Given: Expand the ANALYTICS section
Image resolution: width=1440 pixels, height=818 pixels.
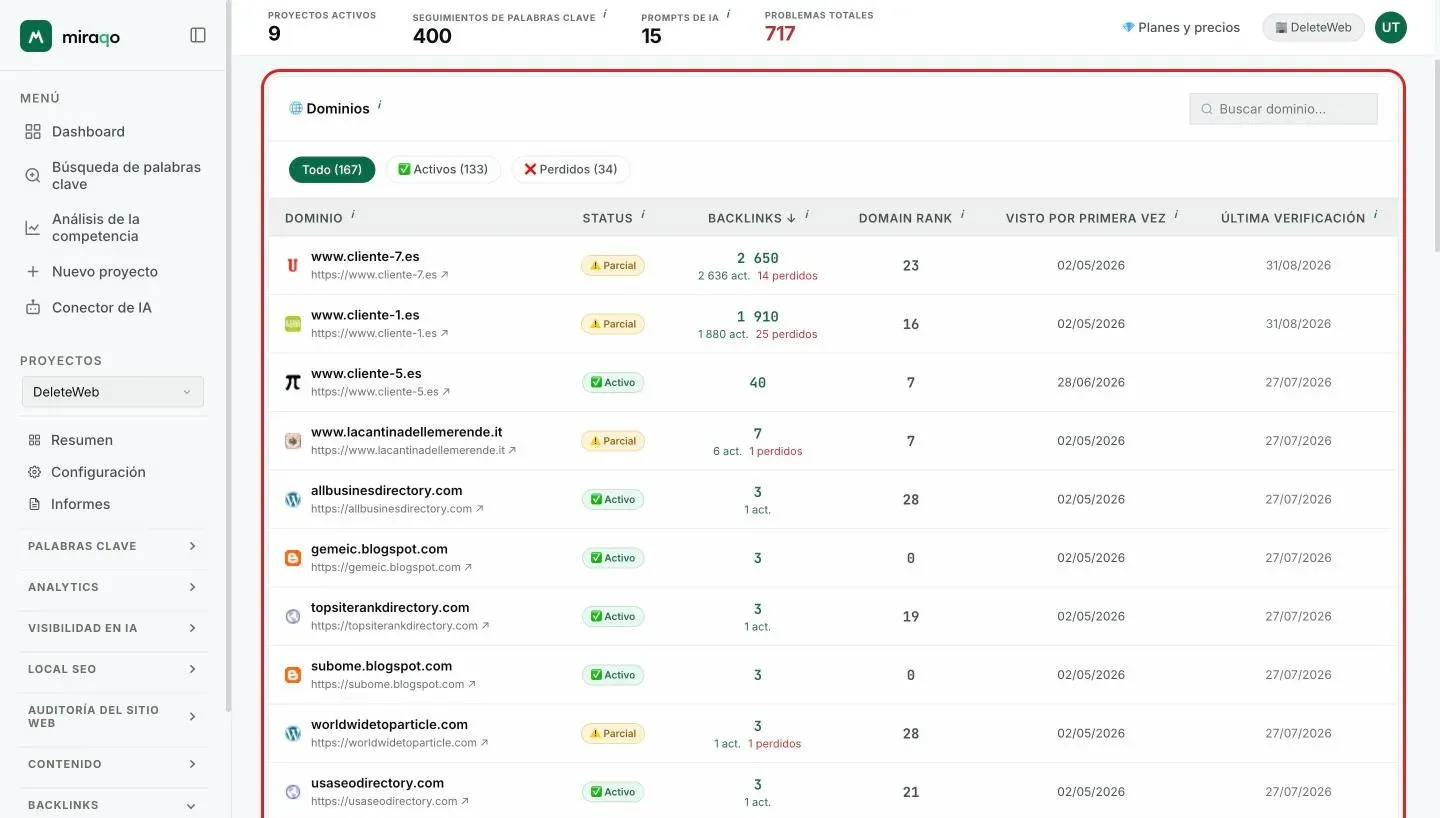Looking at the screenshot, I should (113, 587).
